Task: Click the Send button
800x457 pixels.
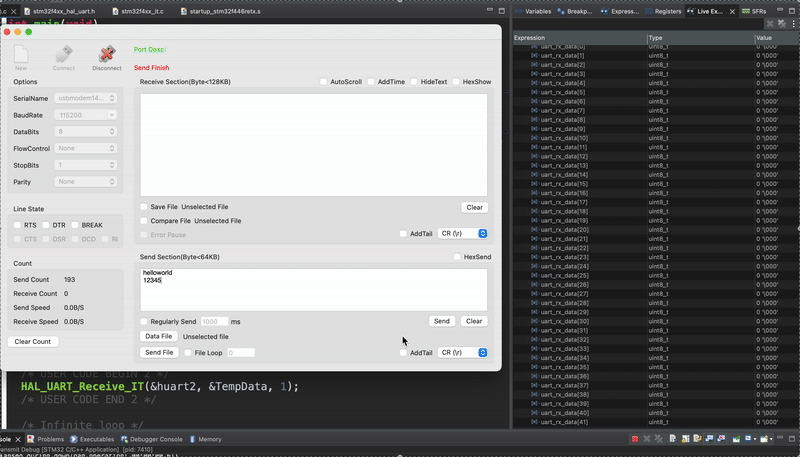Action: pyautogui.click(x=442, y=321)
